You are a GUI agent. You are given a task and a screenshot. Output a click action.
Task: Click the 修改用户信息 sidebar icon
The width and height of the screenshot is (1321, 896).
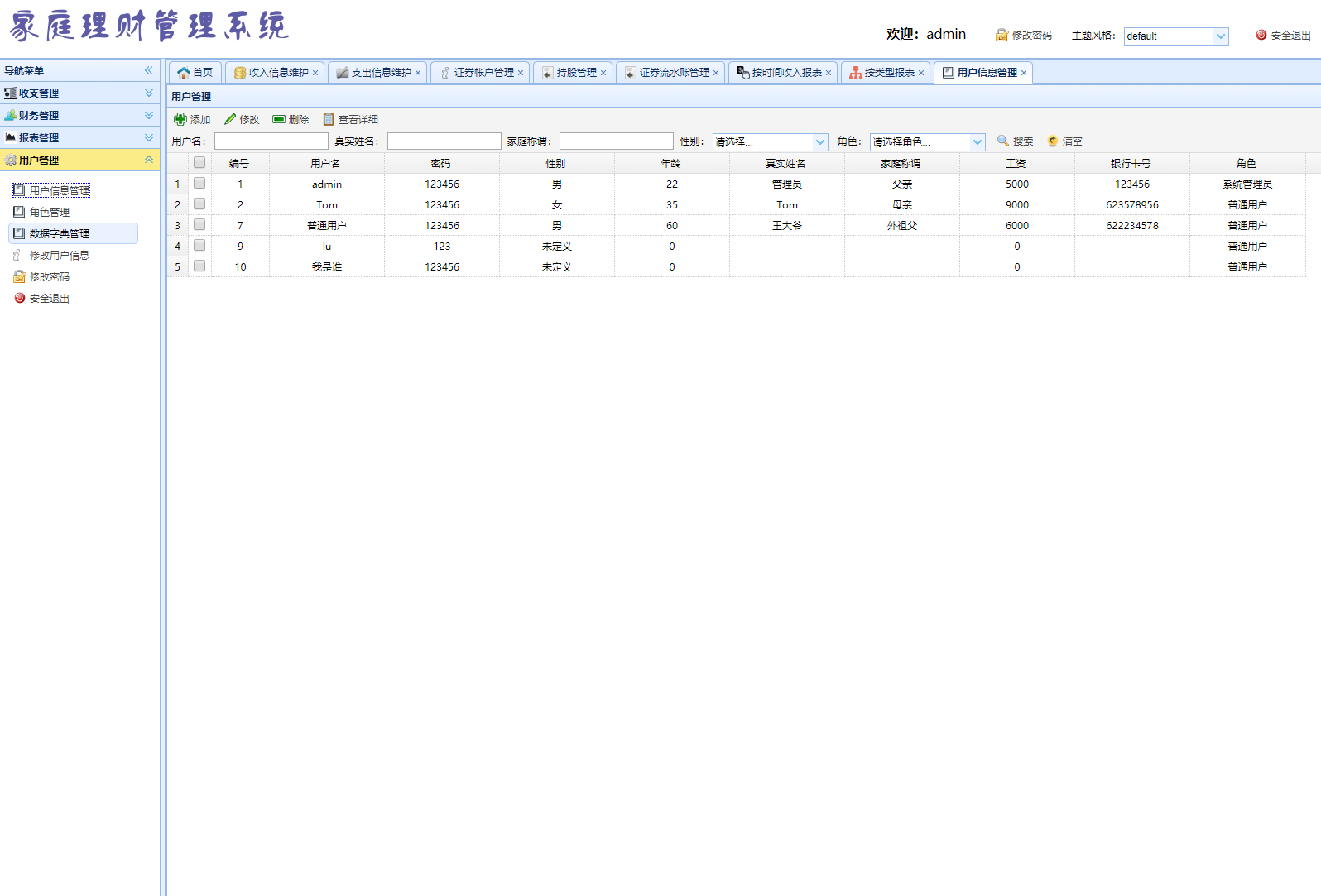[17, 255]
